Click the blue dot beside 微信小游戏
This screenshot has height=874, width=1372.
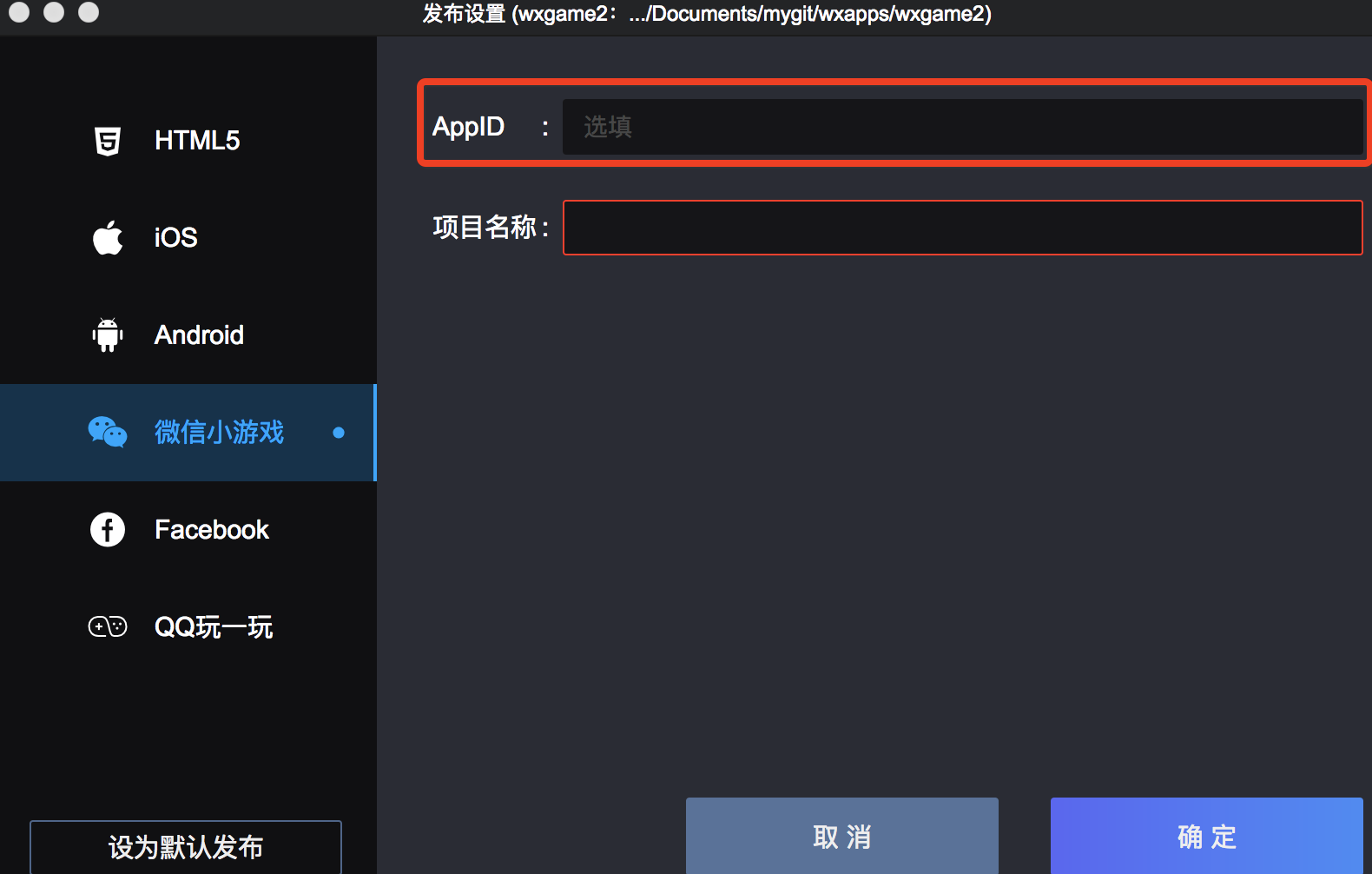(x=339, y=433)
